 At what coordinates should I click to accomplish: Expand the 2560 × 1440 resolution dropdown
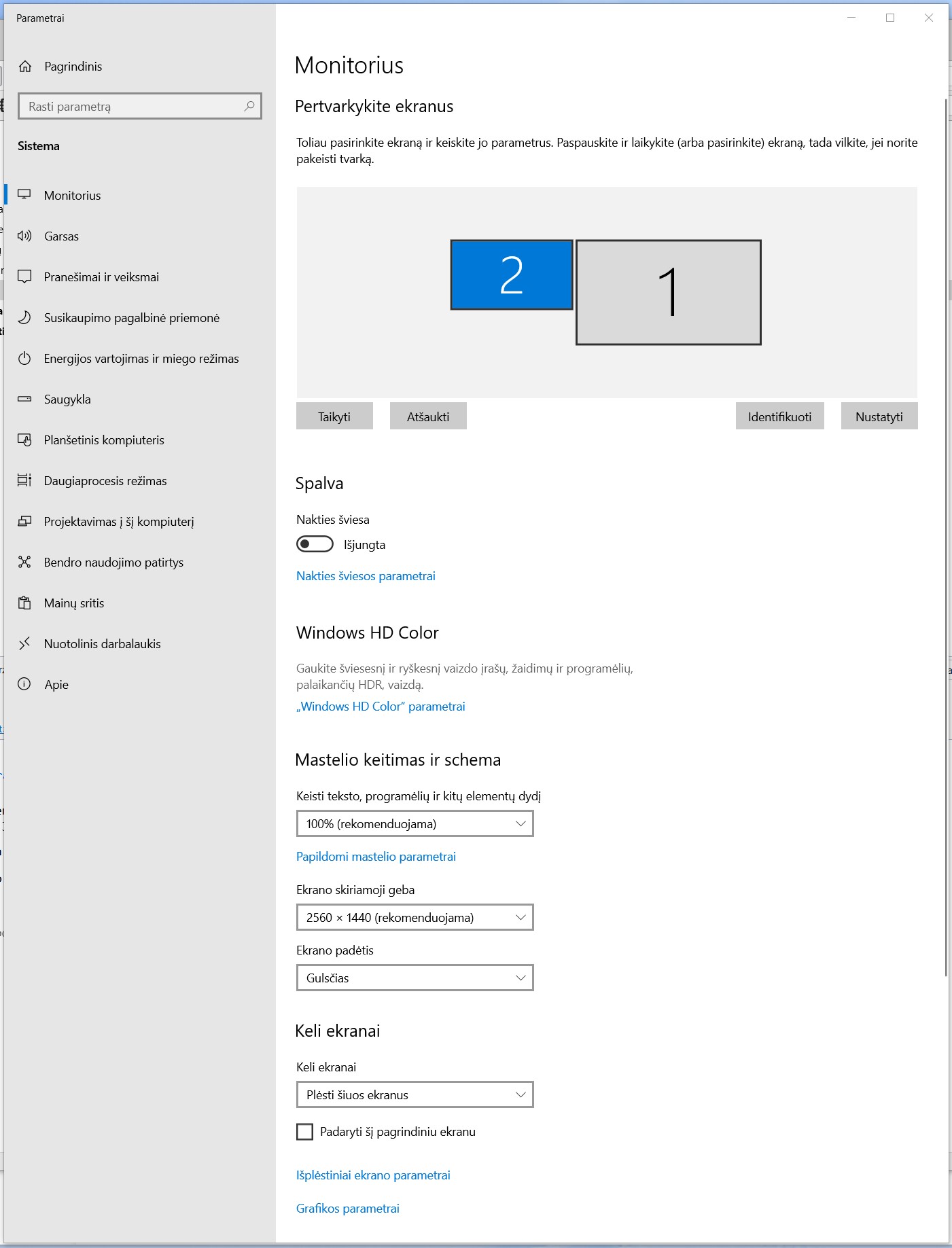(x=415, y=918)
